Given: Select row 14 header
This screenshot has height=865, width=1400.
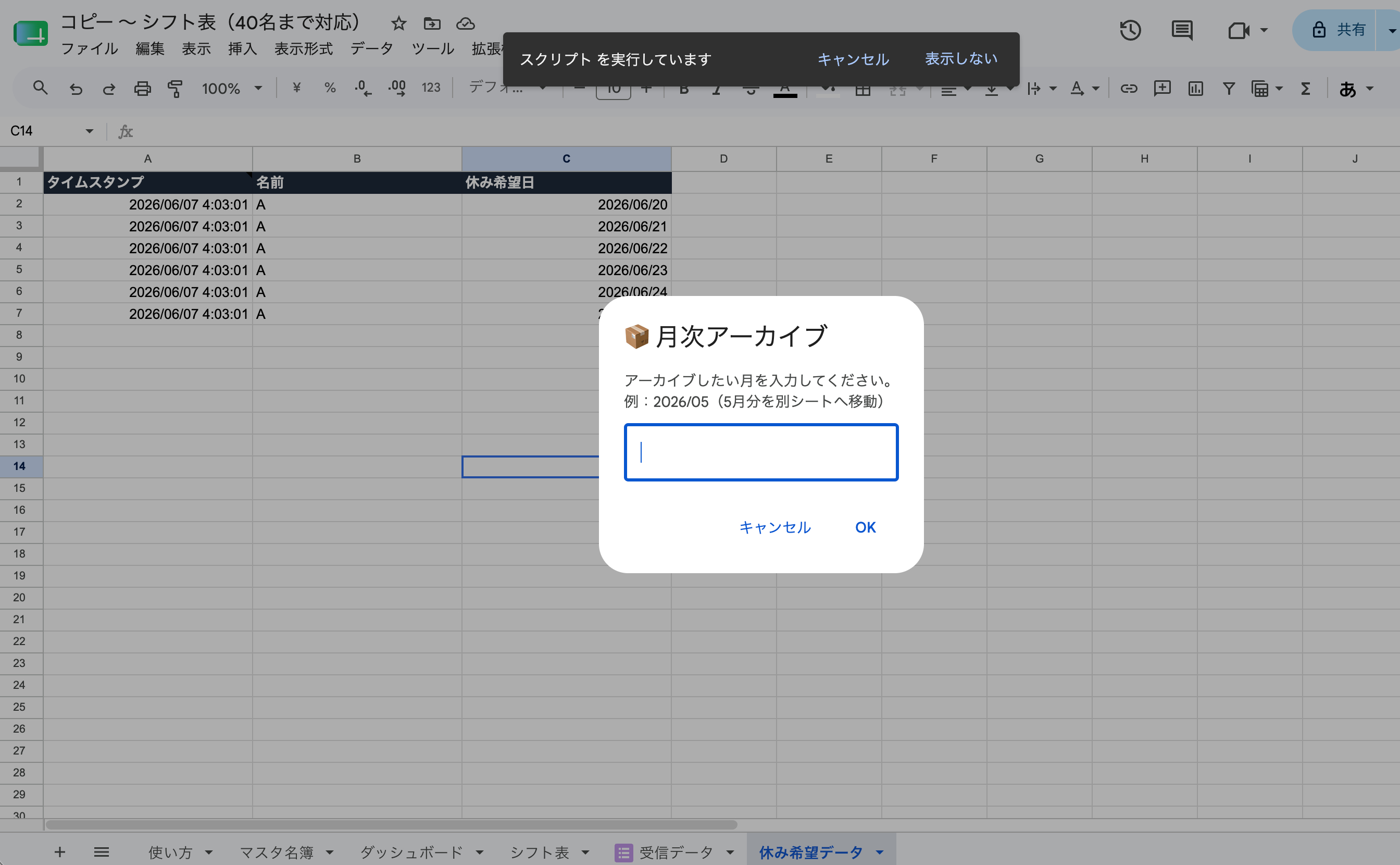Looking at the screenshot, I should click(21, 466).
